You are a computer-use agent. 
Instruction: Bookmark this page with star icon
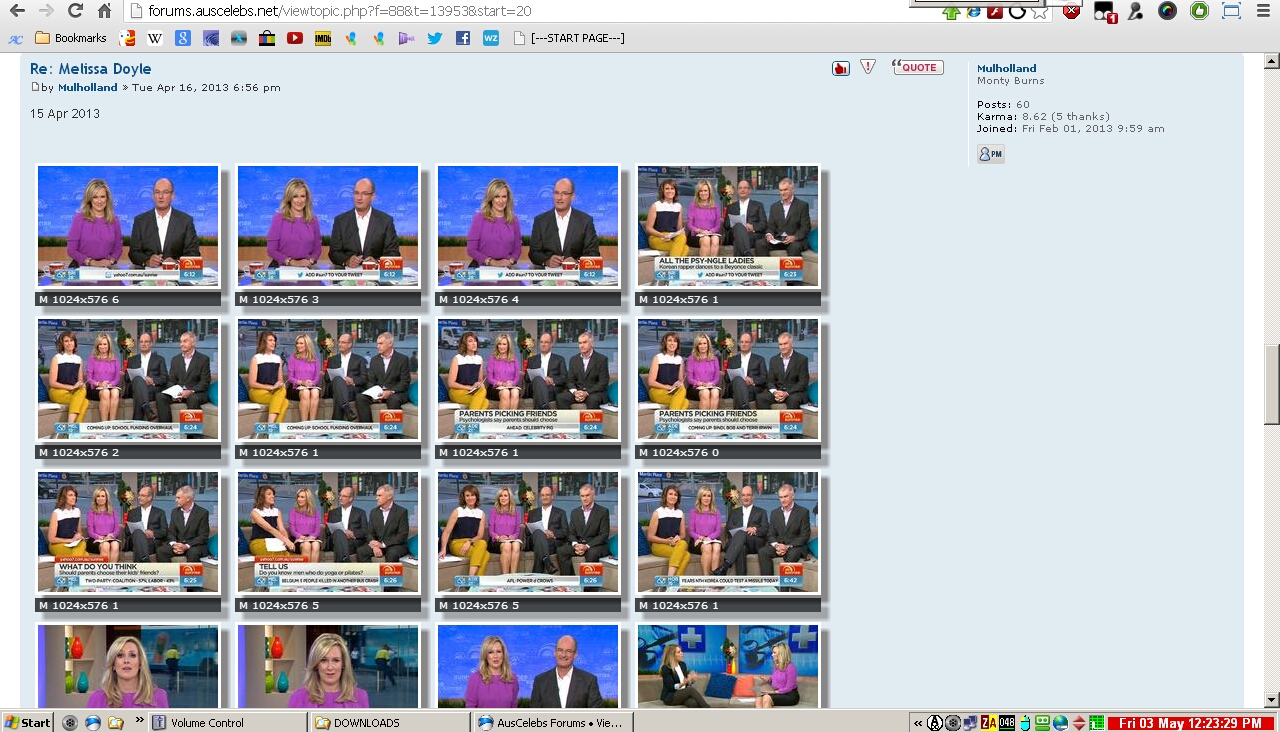point(1040,12)
